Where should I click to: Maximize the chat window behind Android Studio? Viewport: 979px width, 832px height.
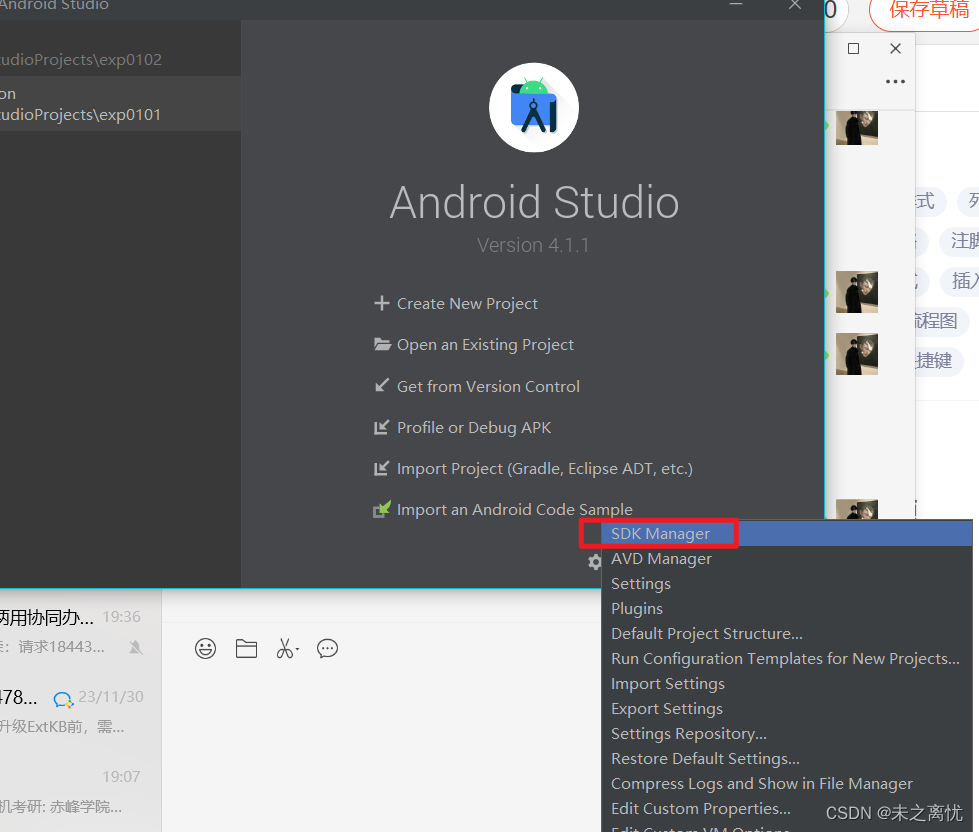[x=854, y=48]
